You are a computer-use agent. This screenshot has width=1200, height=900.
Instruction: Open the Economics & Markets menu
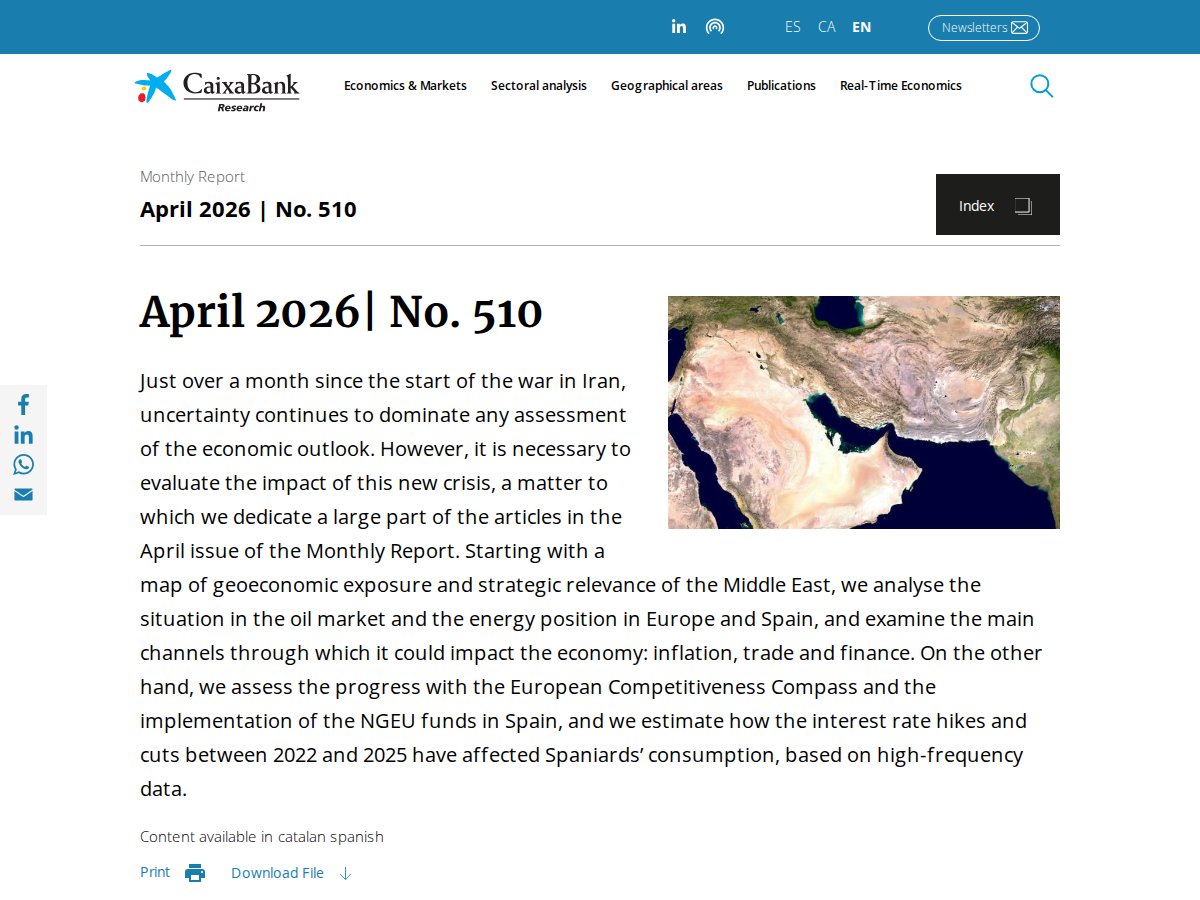coord(405,86)
